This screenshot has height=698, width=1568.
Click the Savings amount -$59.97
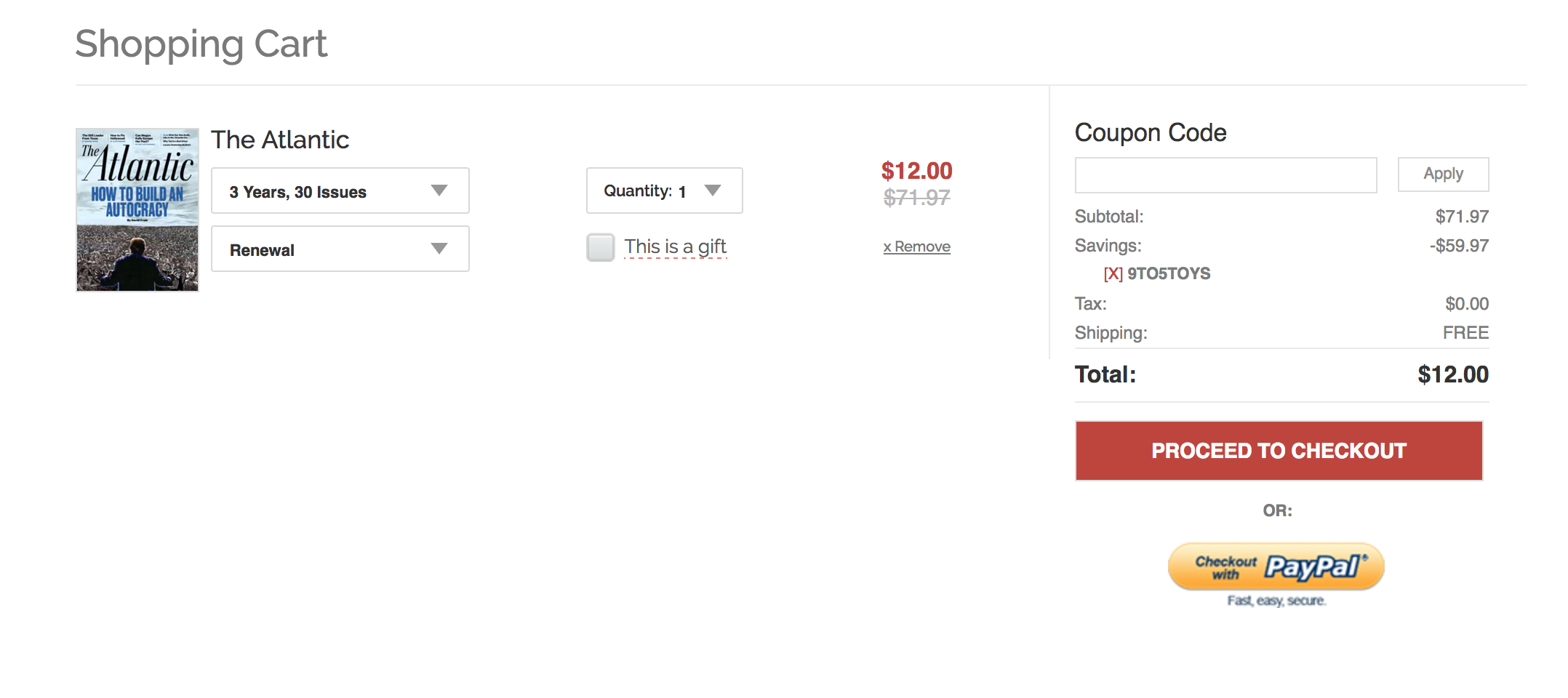[1459, 246]
